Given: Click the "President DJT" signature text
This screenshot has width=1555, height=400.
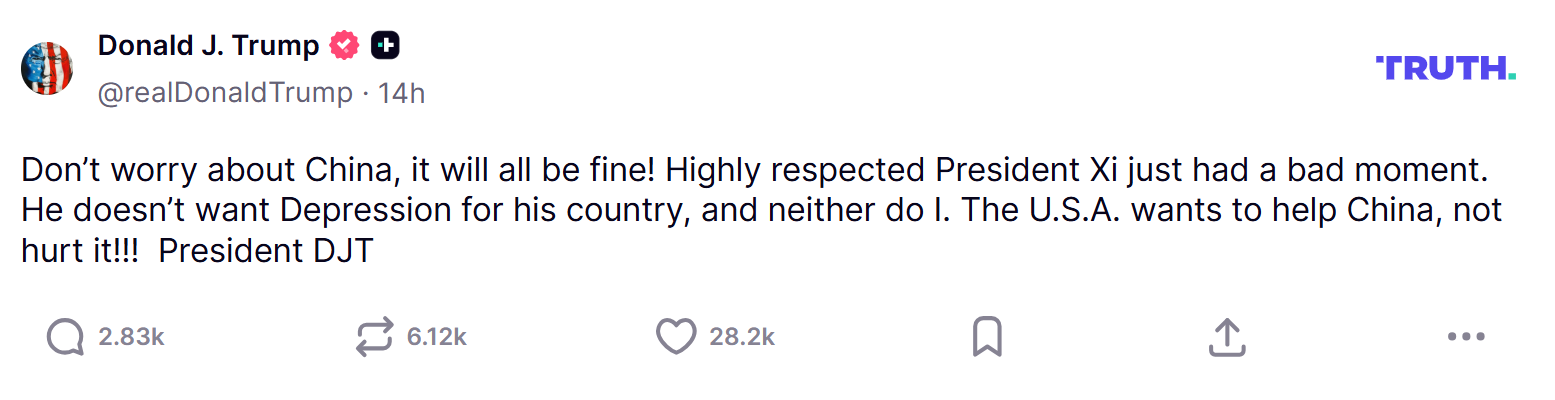Looking at the screenshot, I should (x=265, y=251).
